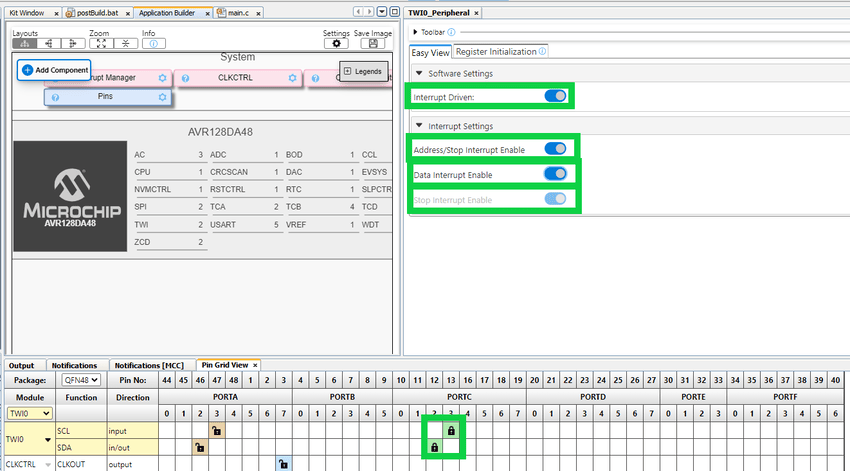The width and height of the screenshot is (850, 471).
Task: Toggle the Interrupt Driven switch
Action: coord(555,96)
